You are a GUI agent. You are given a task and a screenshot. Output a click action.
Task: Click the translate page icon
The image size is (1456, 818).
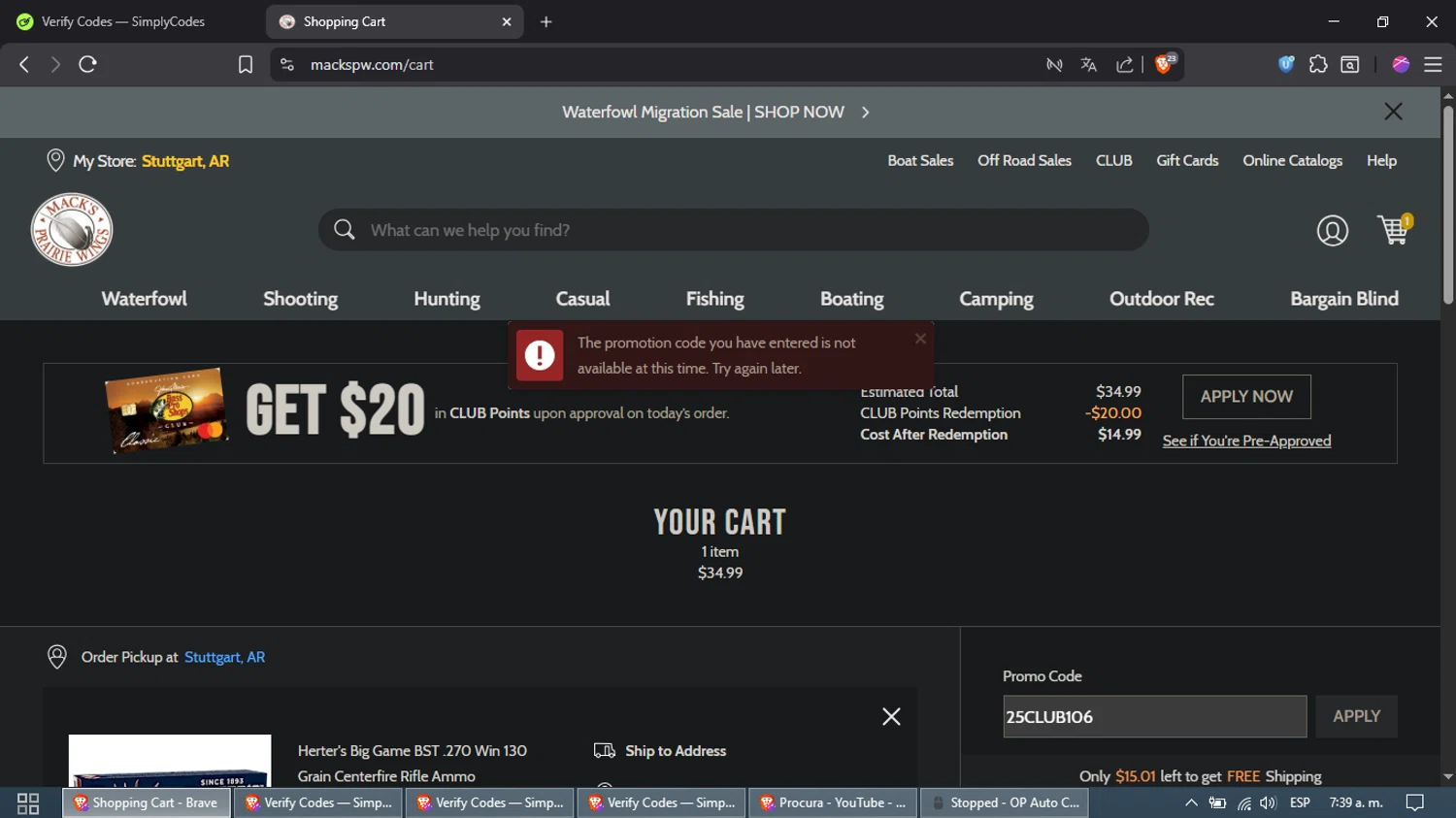point(1088,65)
